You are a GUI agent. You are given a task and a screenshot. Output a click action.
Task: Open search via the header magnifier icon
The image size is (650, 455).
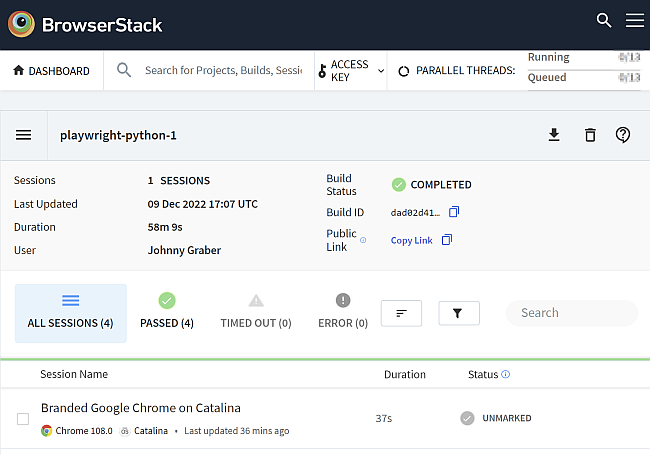pos(604,20)
